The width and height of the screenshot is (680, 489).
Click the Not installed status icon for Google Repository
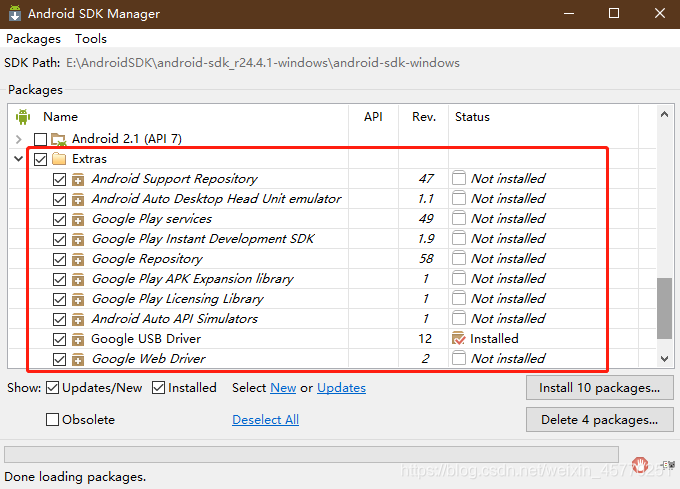pyautogui.click(x=458, y=258)
